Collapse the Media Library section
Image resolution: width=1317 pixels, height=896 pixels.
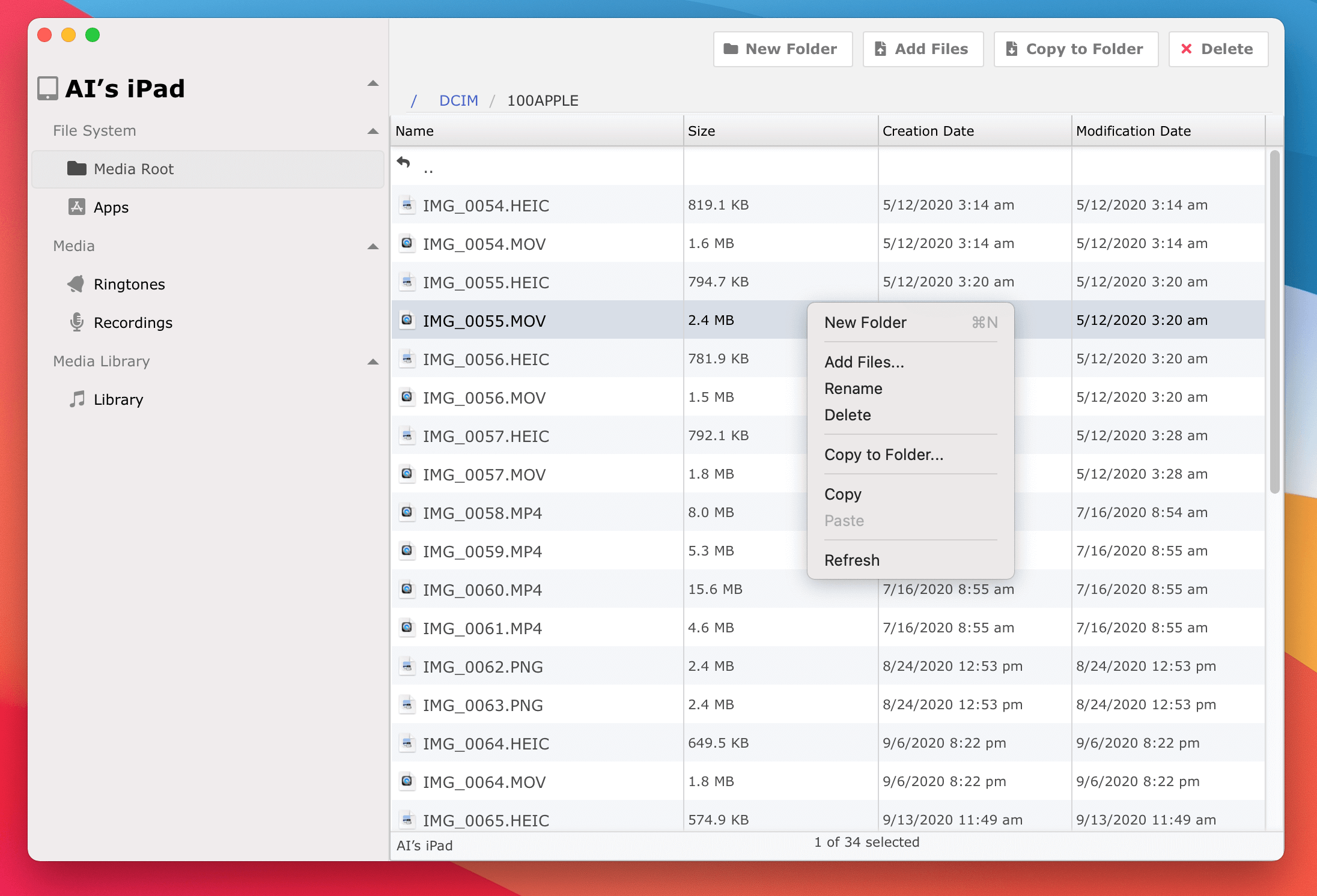(373, 361)
